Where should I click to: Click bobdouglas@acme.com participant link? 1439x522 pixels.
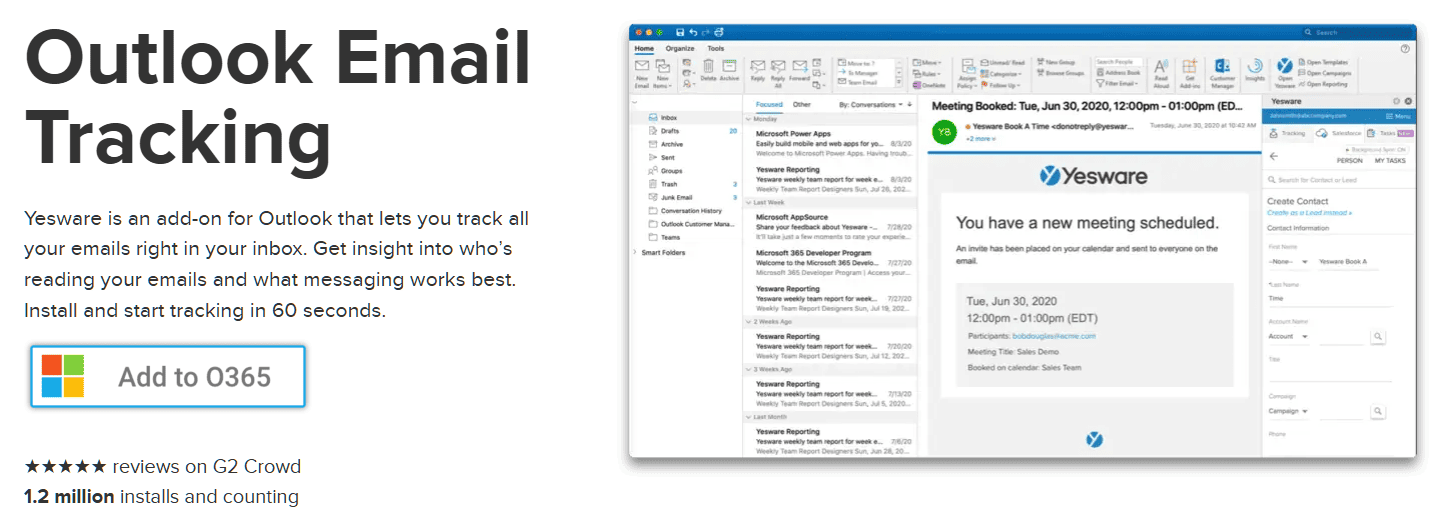tap(1054, 336)
